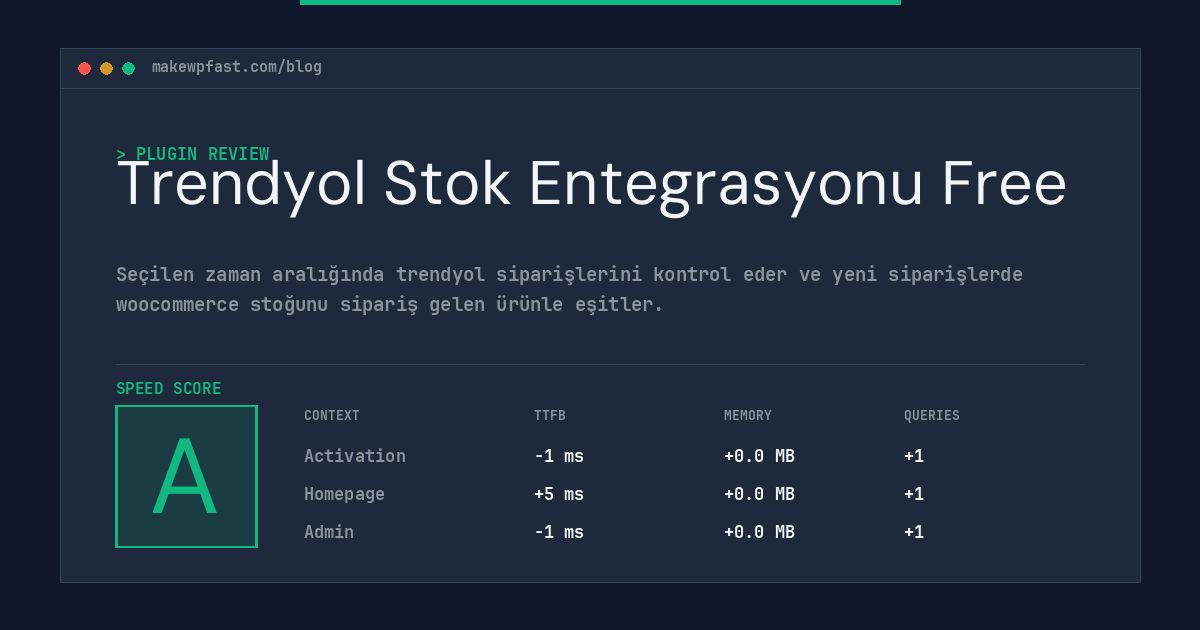Viewport: 1200px width, 630px height.
Task: Click the Activation TTFB value -1 ms
Action: coord(559,456)
